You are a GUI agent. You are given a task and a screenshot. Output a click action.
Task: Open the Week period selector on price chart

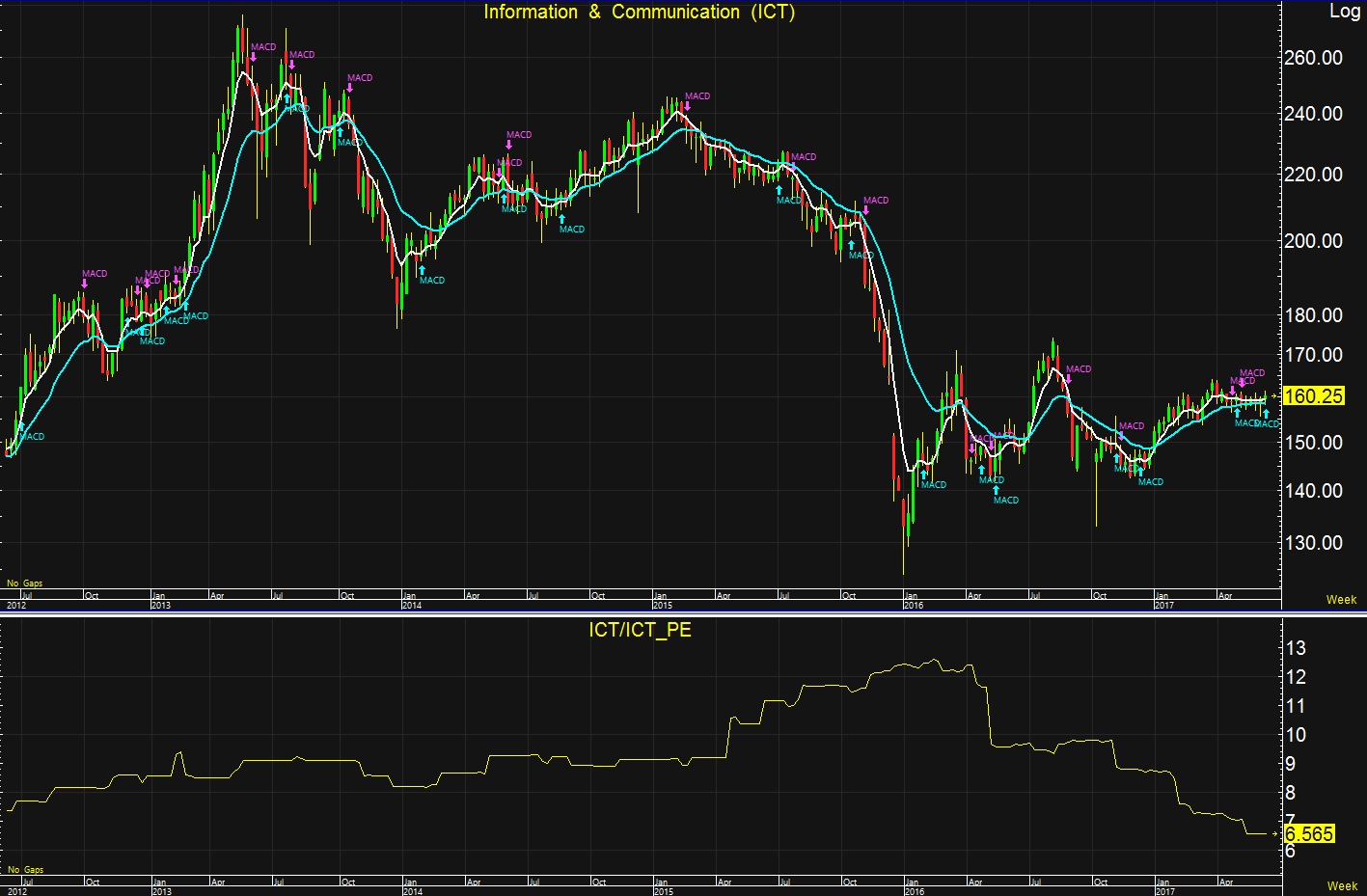click(x=1341, y=599)
